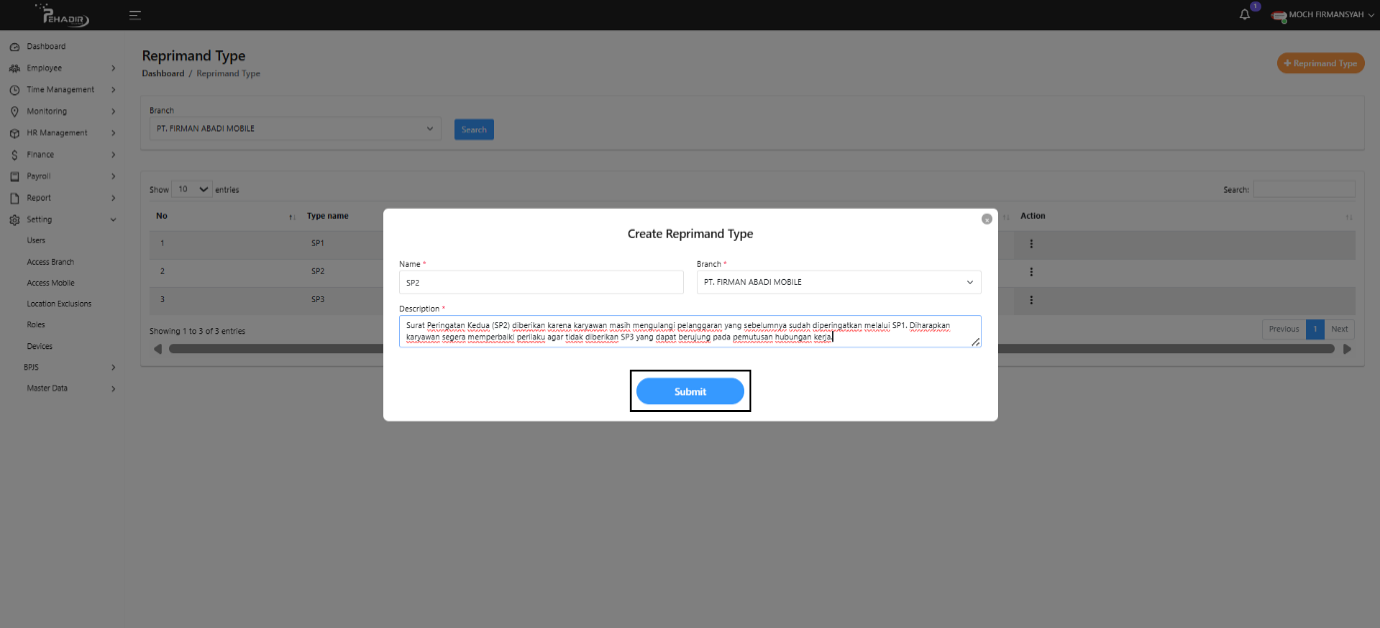This screenshot has height=628, width=1380.
Task: Click the hamburger menu icon
Action: [x=133, y=14]
